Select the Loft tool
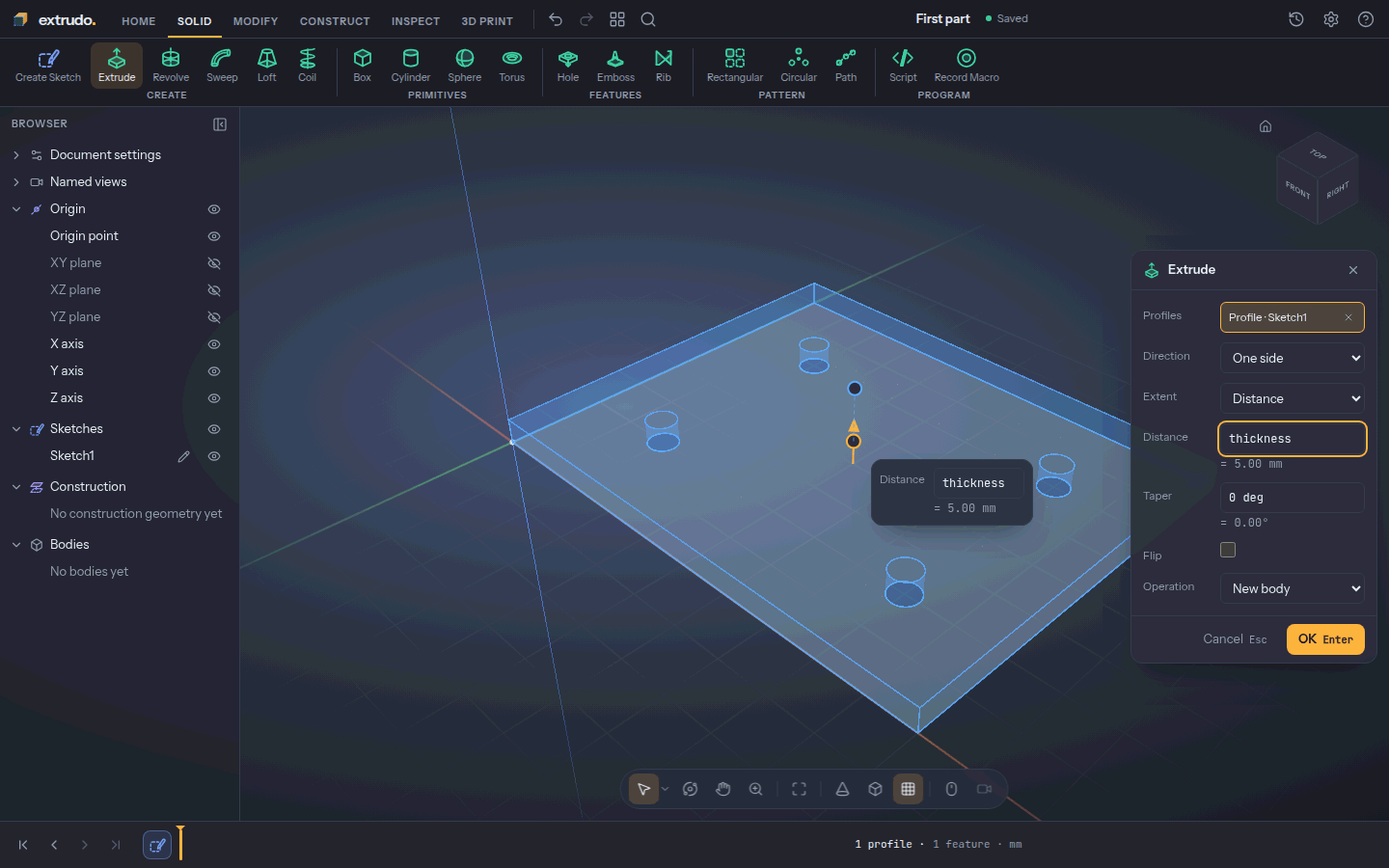Viewport: 1389px width, 868px height. coord(267,66)
